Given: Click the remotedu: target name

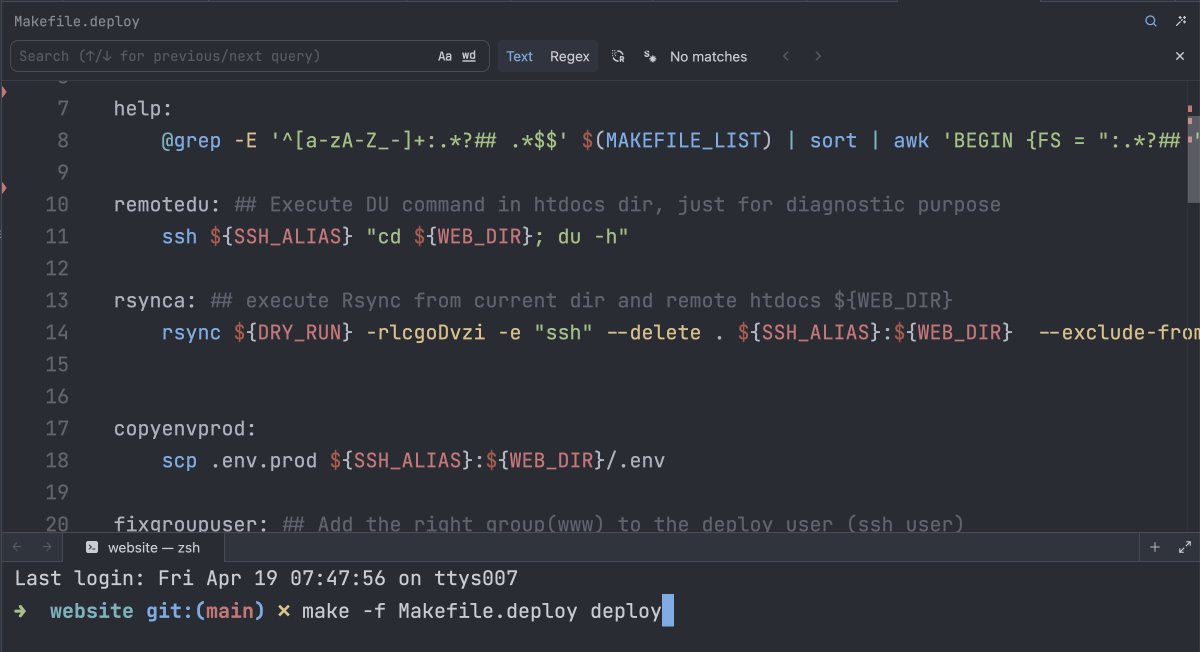Looking at the screenshot, I should 168,204.
